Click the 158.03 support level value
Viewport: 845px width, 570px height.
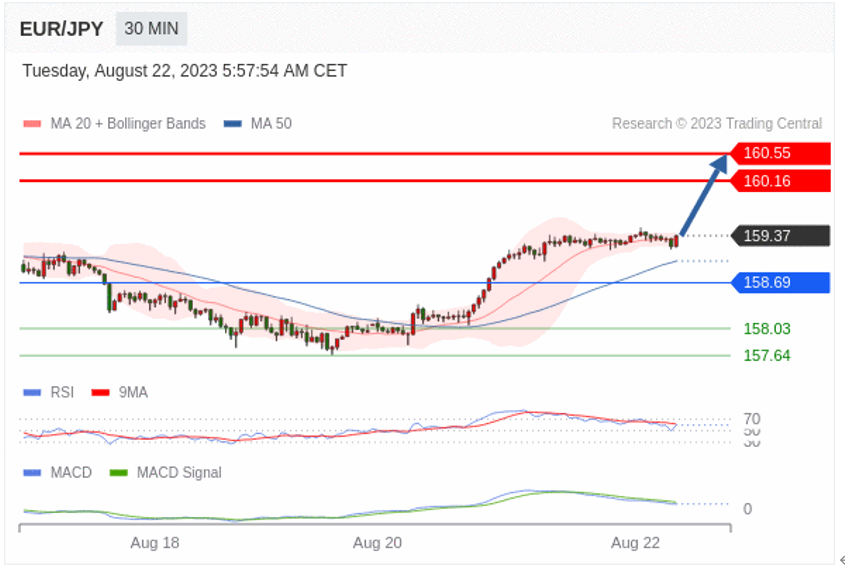(767, 329)
